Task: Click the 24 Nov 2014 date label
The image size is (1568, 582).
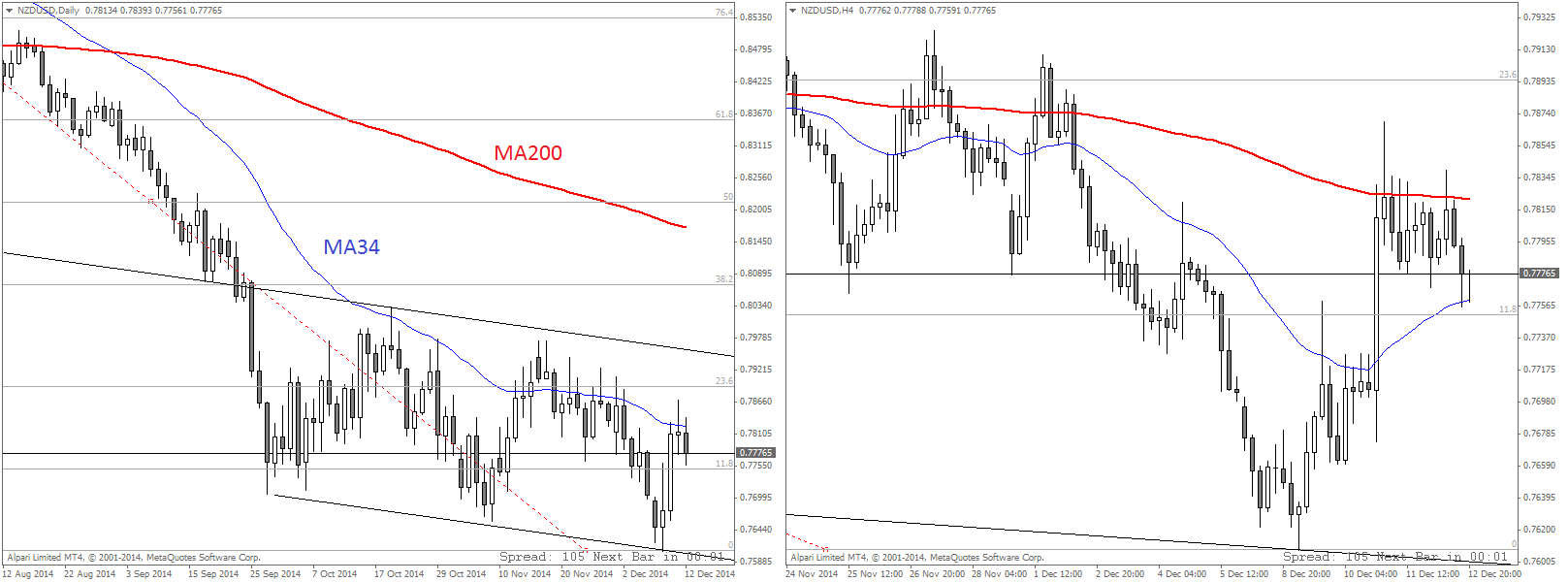Action: coord(812,574)
